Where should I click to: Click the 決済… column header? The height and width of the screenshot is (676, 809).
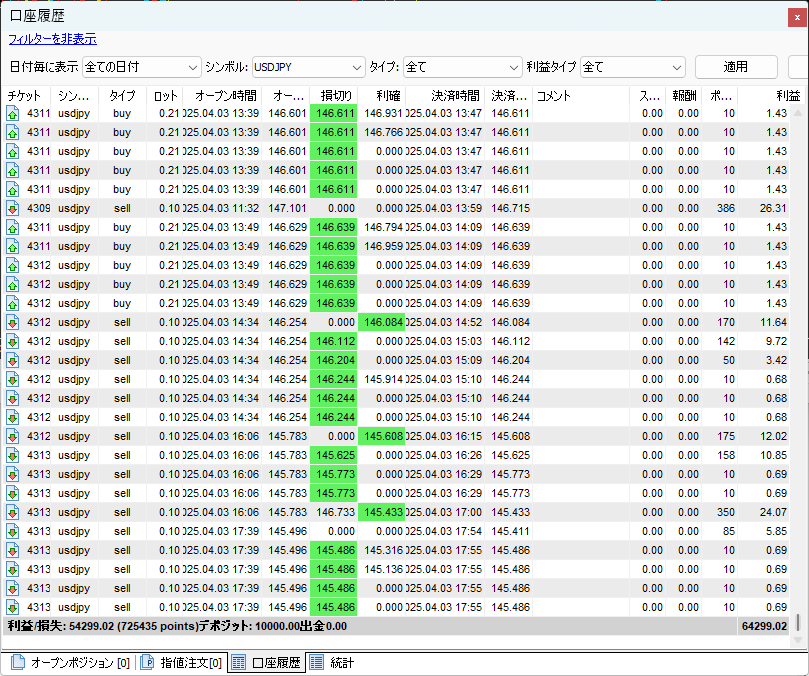pos(509,95)
